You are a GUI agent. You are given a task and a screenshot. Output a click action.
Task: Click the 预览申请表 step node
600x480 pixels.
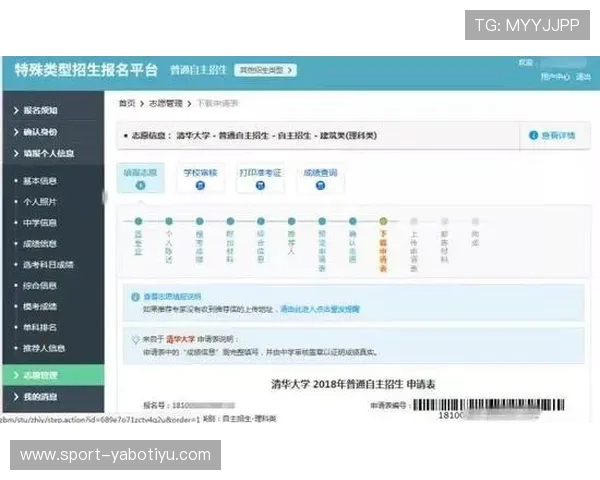322,221
